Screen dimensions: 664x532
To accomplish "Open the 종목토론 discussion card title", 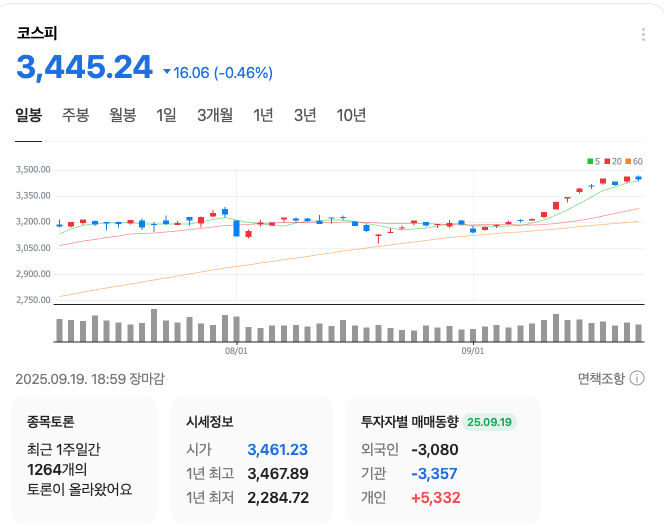I will tap(50, 421).
